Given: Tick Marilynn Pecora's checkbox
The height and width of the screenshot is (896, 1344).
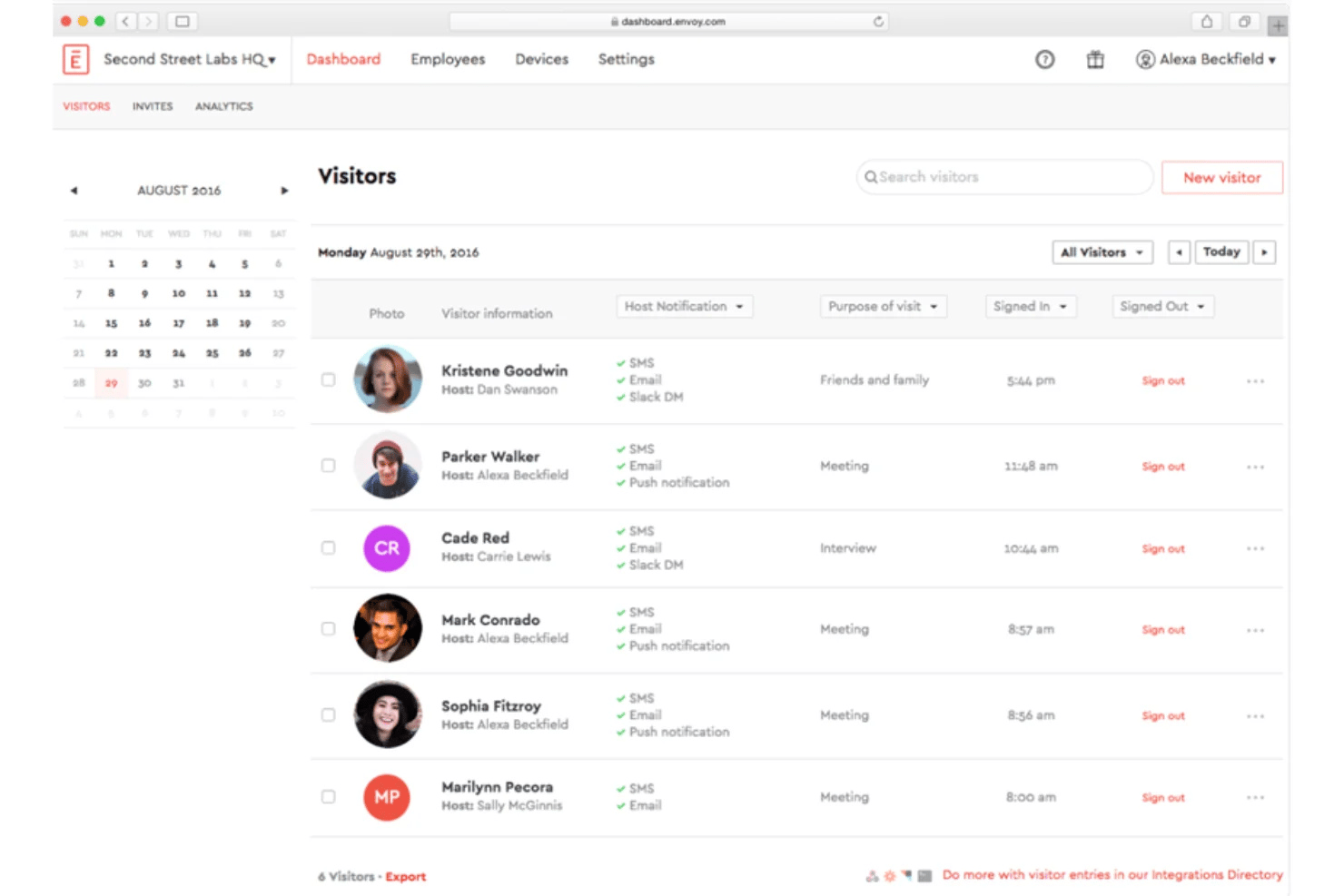Looking at the screenshot, I should click(328, 796).
